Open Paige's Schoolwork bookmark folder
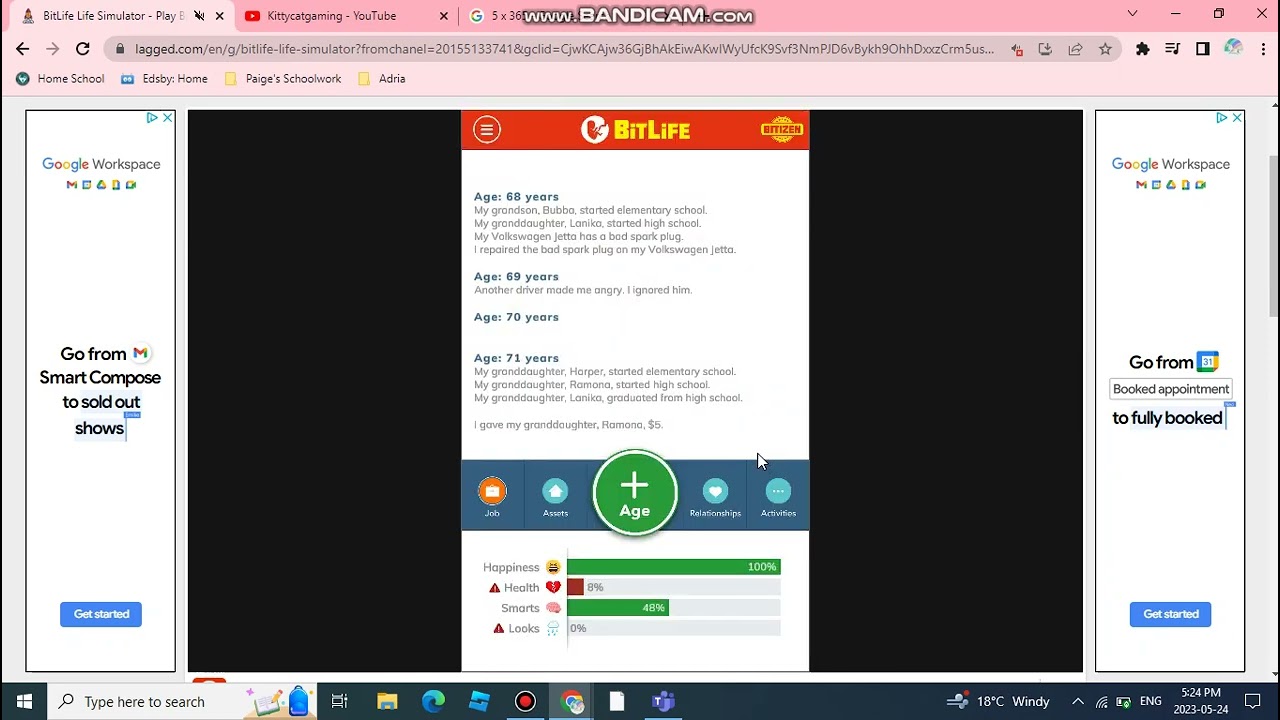1280x720 pixels. pyautogui.click(x=283, y=79)
